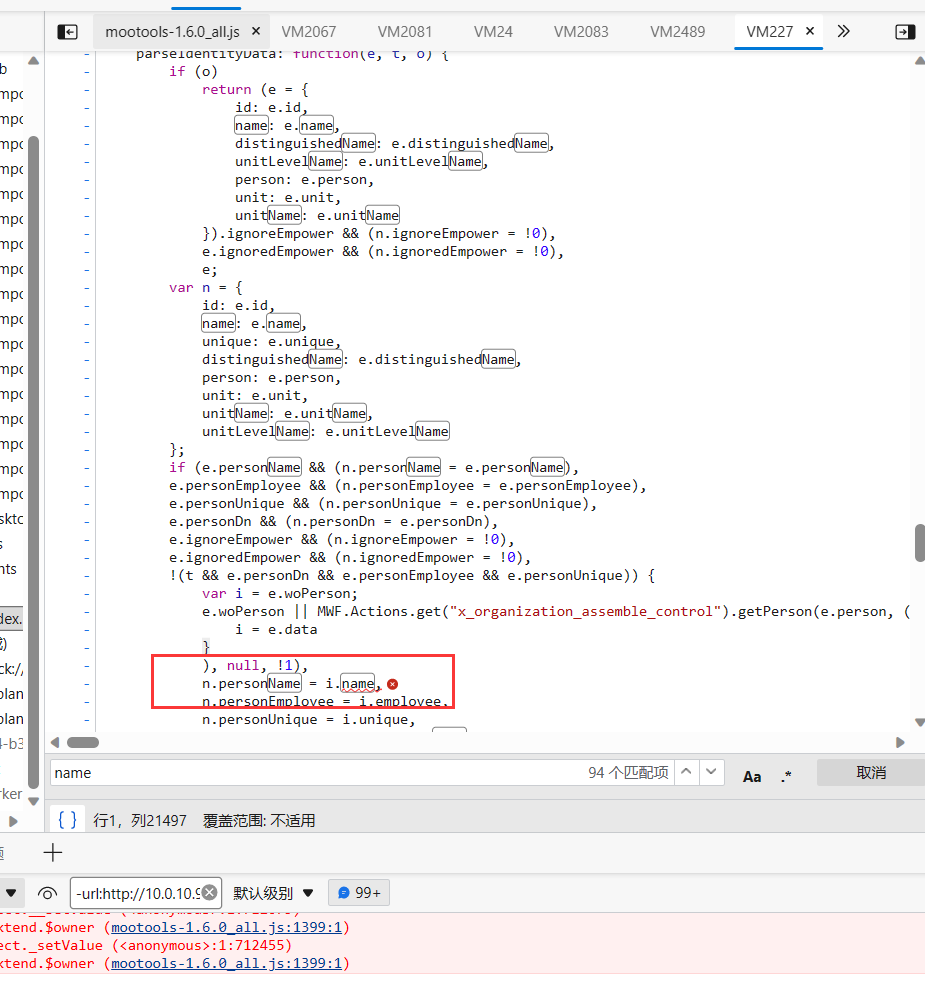
Task: Toggle the left navigator sidebar icon
Action: pyautogui.click(x=67, y=31)
